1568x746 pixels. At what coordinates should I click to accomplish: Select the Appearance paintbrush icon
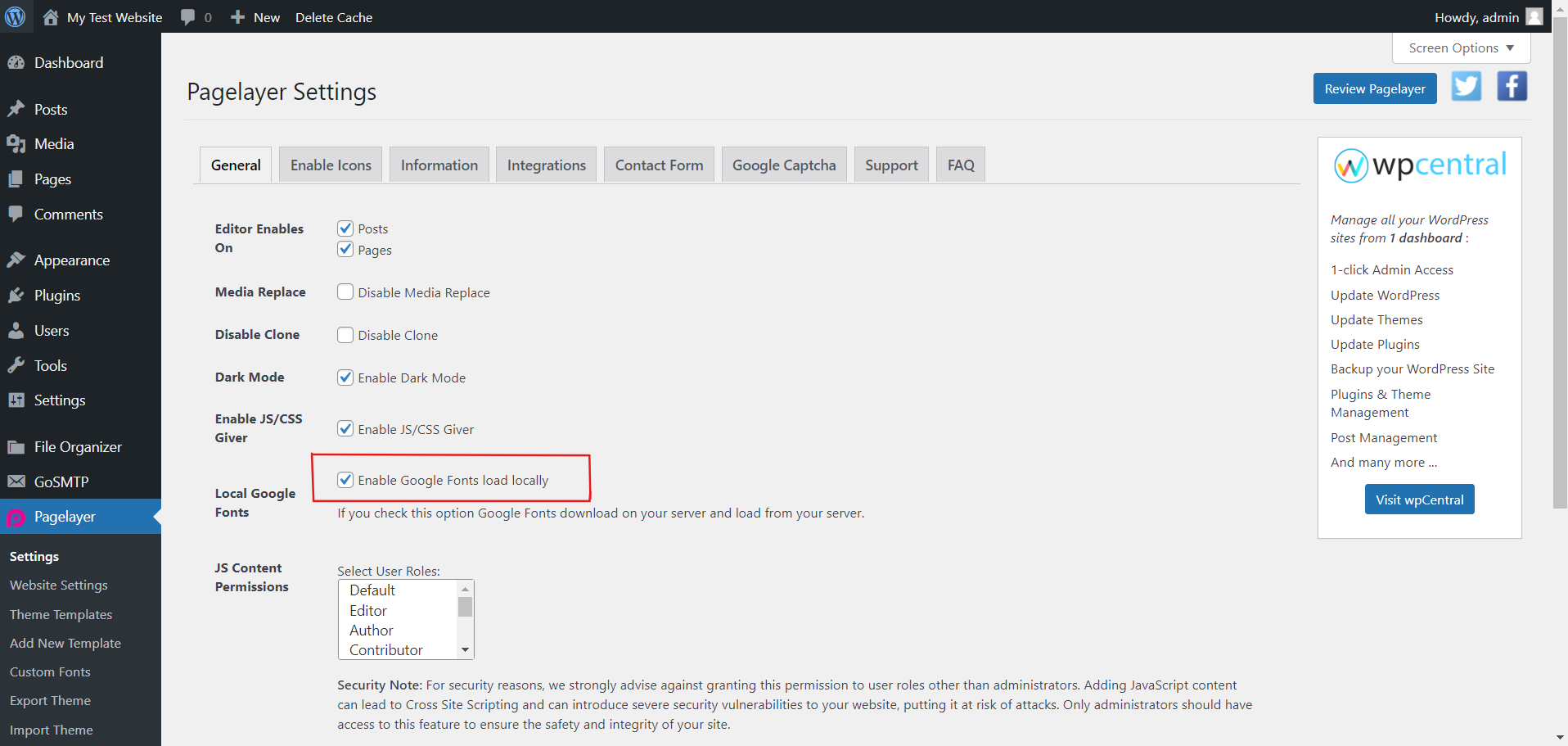17,260
